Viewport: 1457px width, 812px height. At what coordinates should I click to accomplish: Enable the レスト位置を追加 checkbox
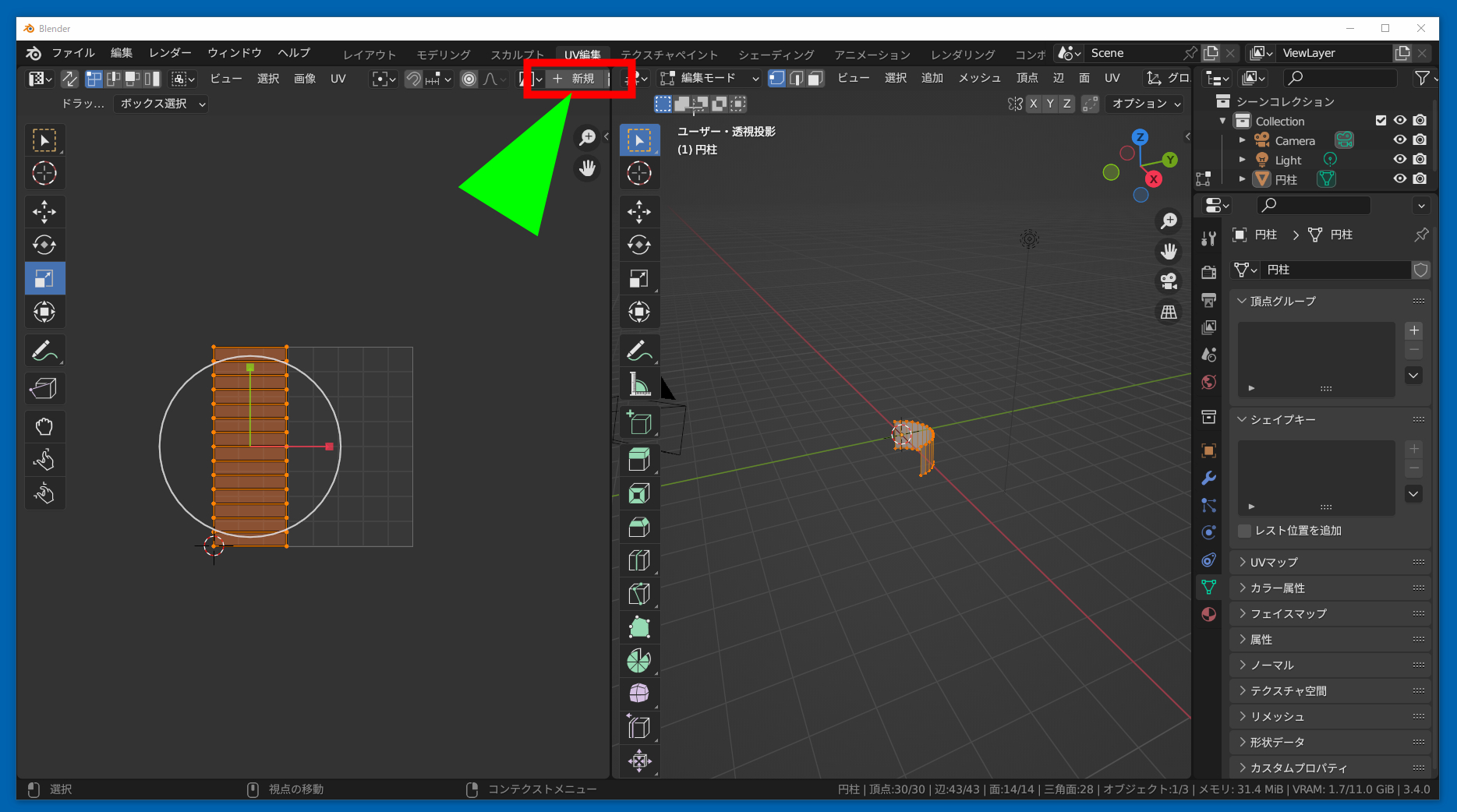point(1245,531)
